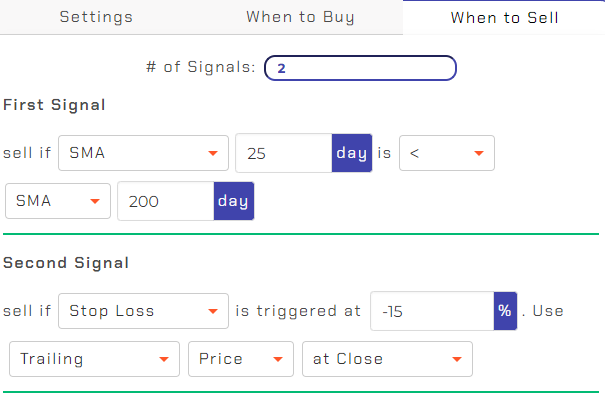The height and width of the screenshot is (407, 605).
Task: Open the Stop Loss signal type dropdown
Action: pyautogui.click(x=143, y=311)
